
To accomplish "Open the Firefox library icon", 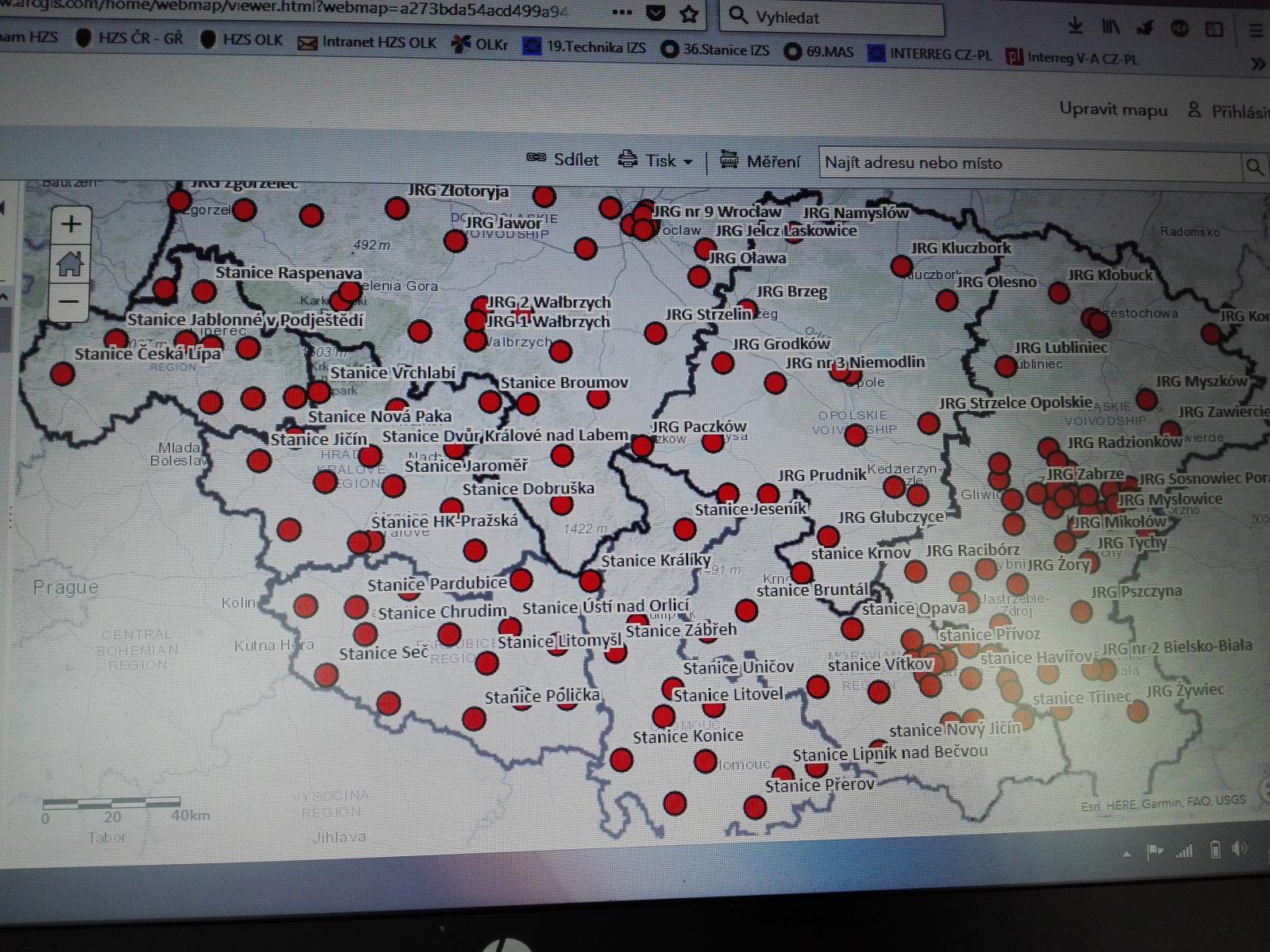I will (x=1110, y=28).
